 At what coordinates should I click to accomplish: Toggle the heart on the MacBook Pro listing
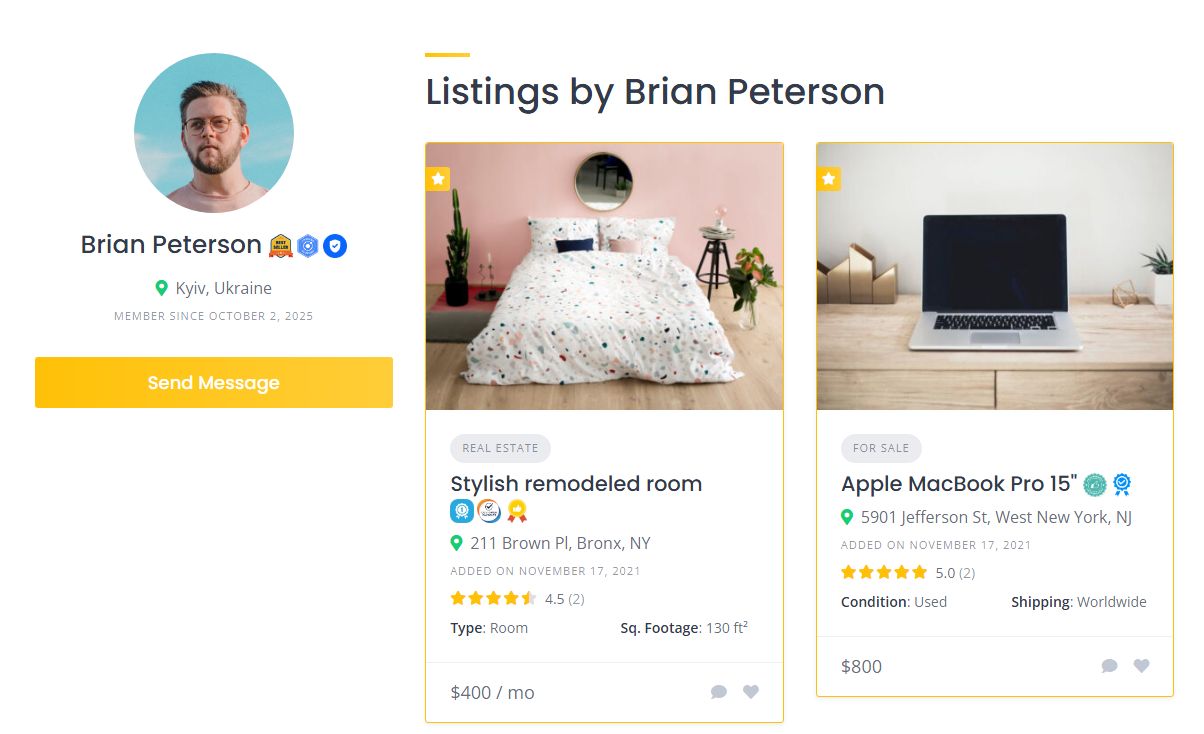point(1141,666)
